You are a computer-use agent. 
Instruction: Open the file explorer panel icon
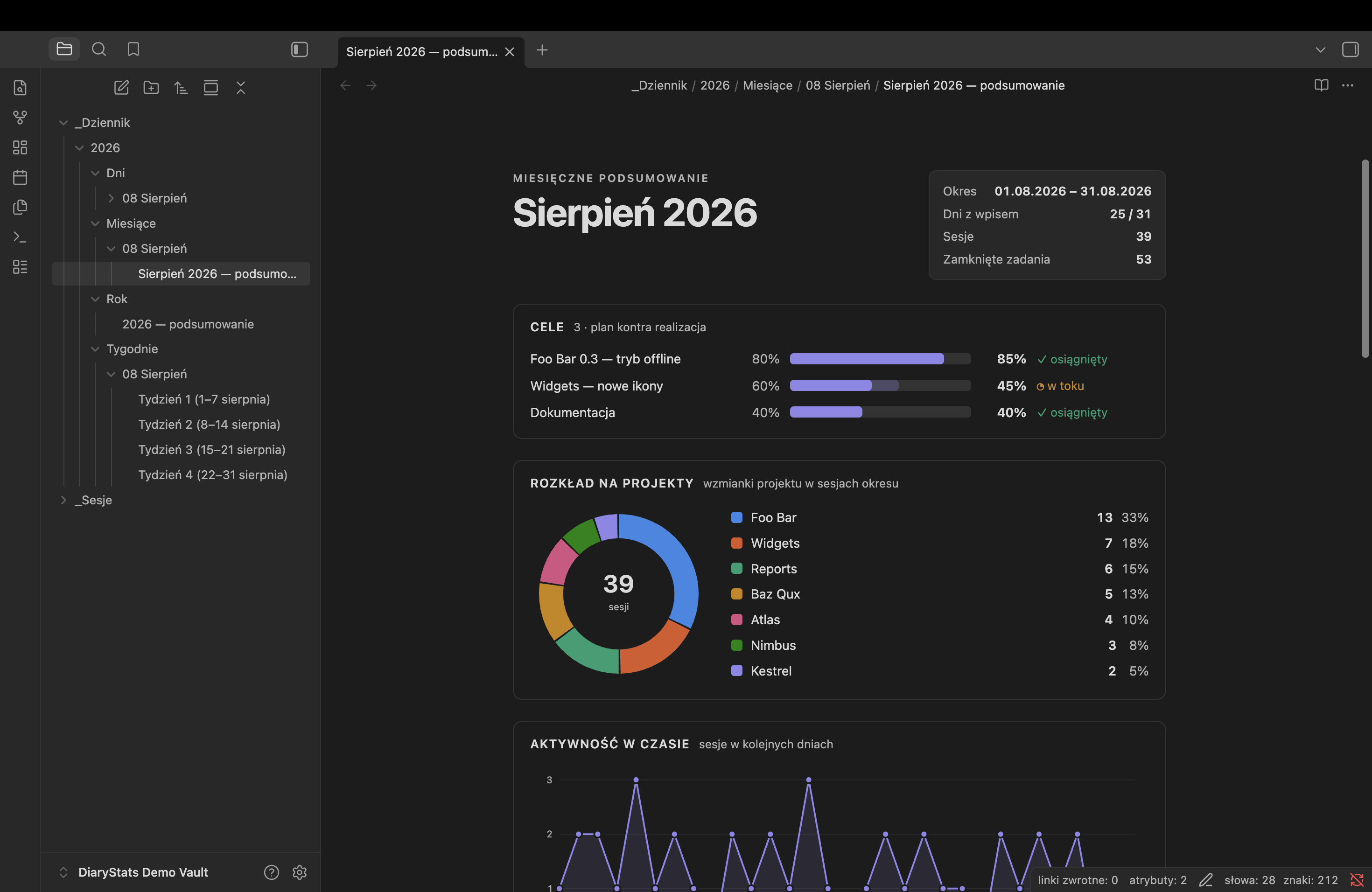[x=64, y=49]
